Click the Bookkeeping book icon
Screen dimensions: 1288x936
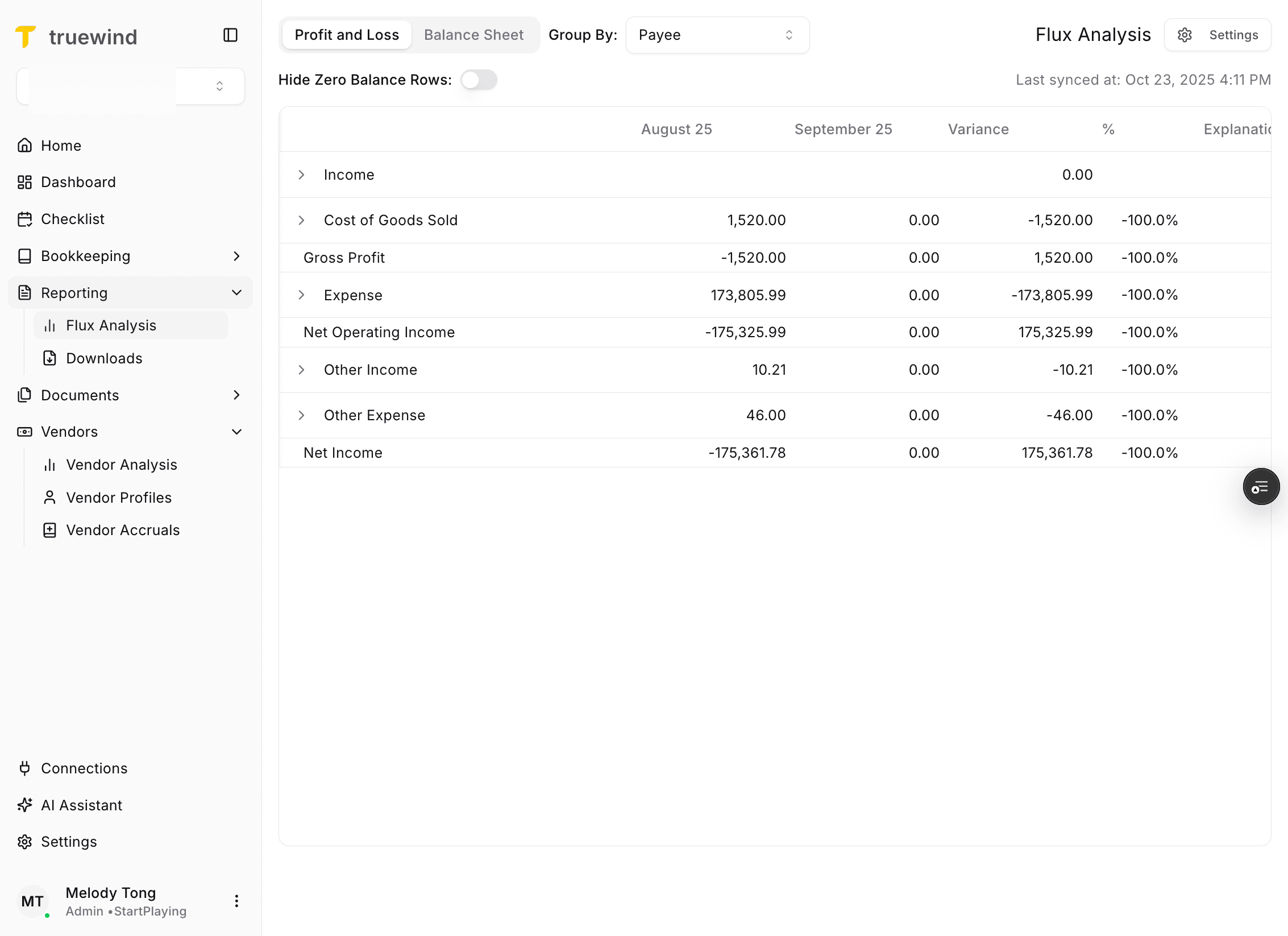coord(25,256)
